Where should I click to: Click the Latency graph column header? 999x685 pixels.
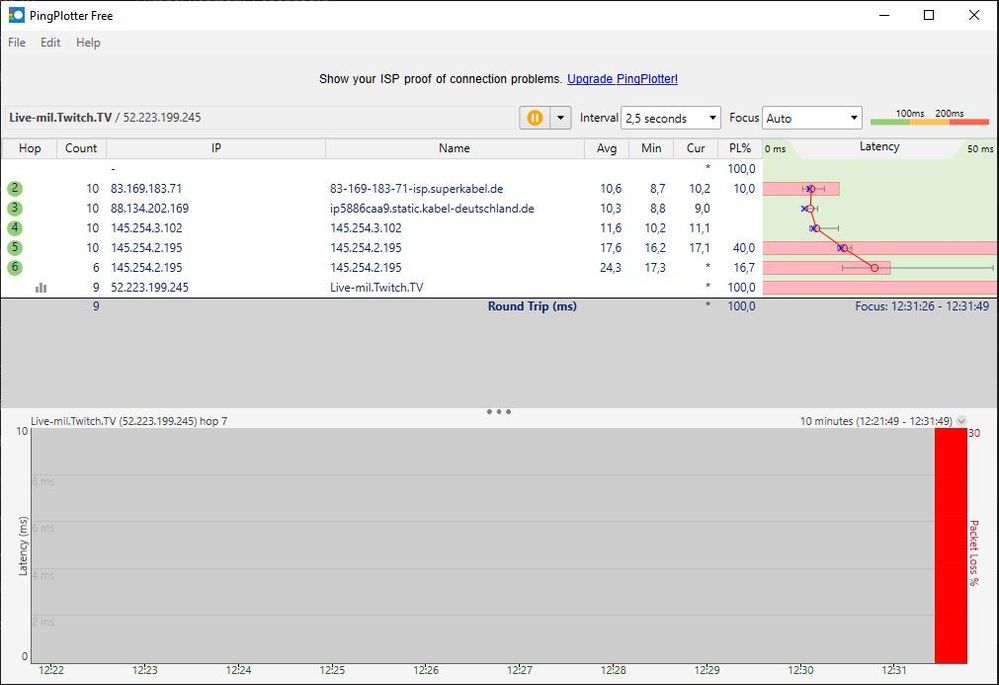[x=879, y=147]
